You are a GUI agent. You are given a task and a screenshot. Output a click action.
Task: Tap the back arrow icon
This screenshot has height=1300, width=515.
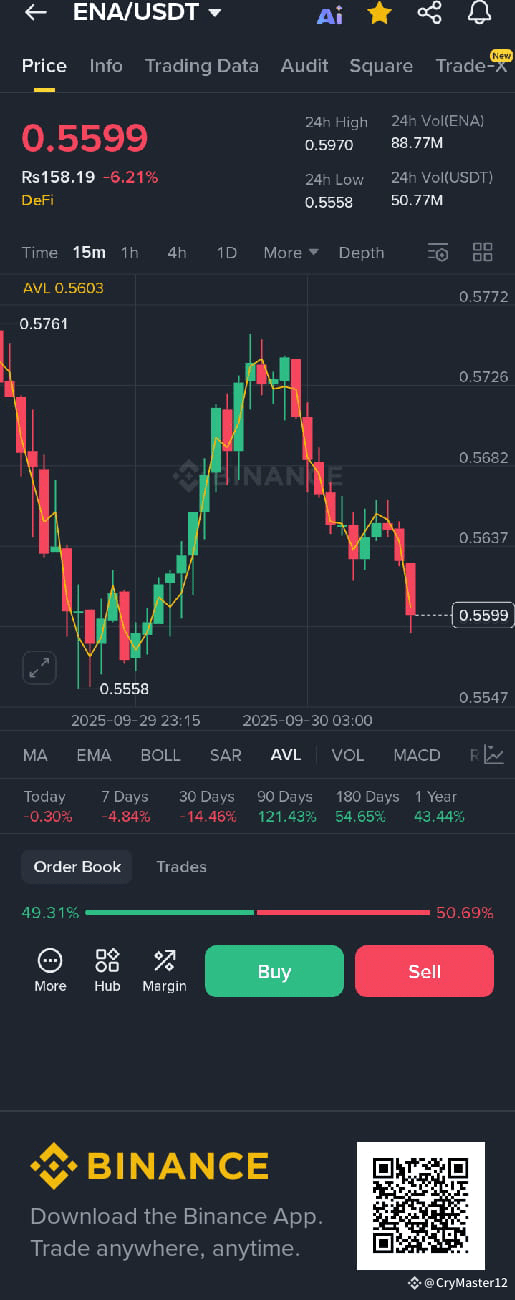[x=36, y=13]
